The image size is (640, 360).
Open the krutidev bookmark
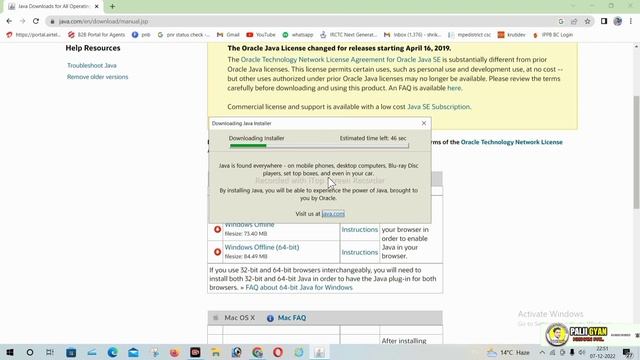511,35
